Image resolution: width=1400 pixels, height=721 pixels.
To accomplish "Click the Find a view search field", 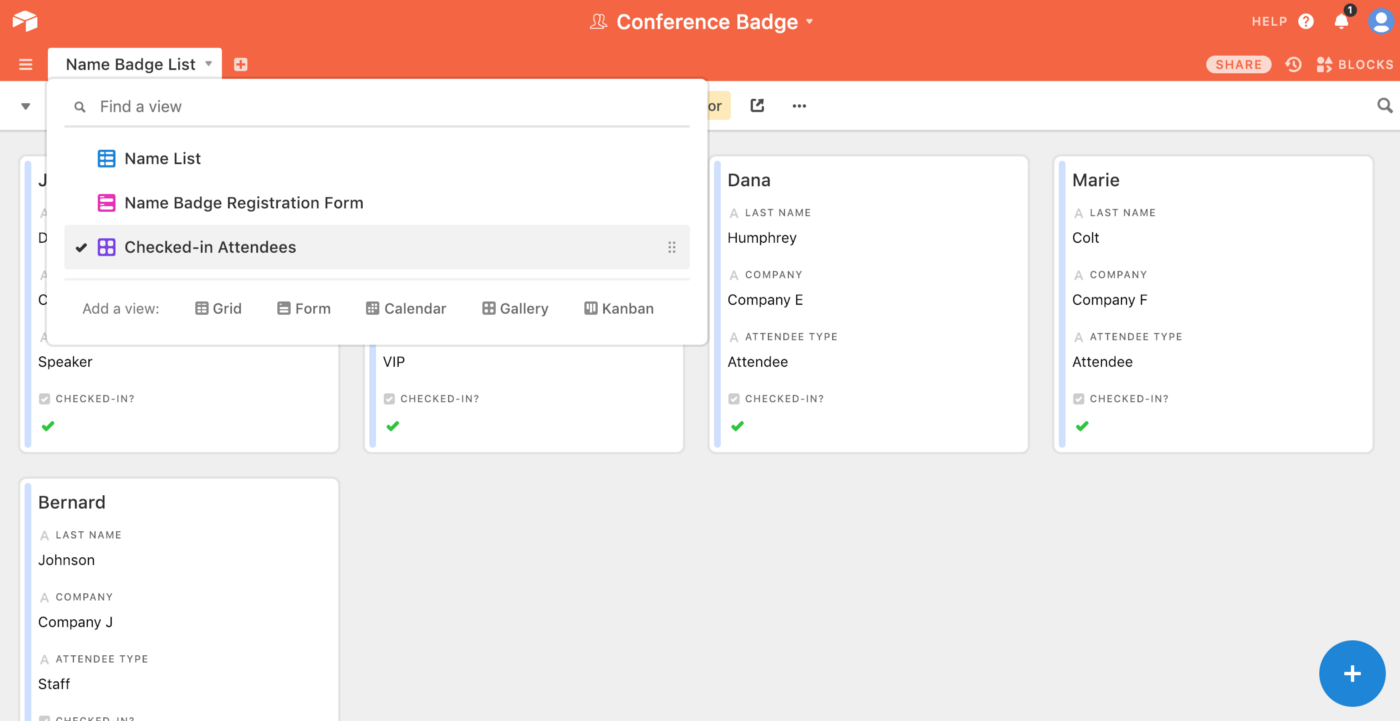I will click(377, 106).
